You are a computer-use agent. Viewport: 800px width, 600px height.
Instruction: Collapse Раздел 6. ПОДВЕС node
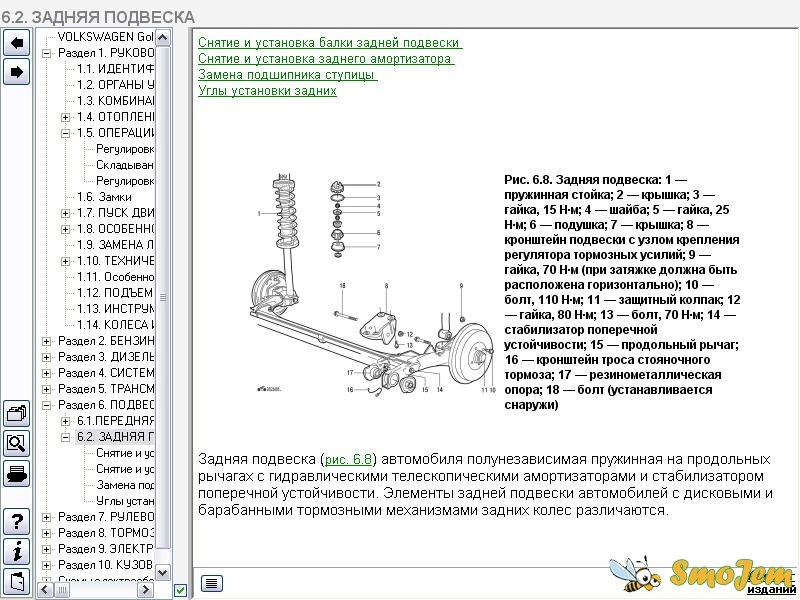click(46, 405)
